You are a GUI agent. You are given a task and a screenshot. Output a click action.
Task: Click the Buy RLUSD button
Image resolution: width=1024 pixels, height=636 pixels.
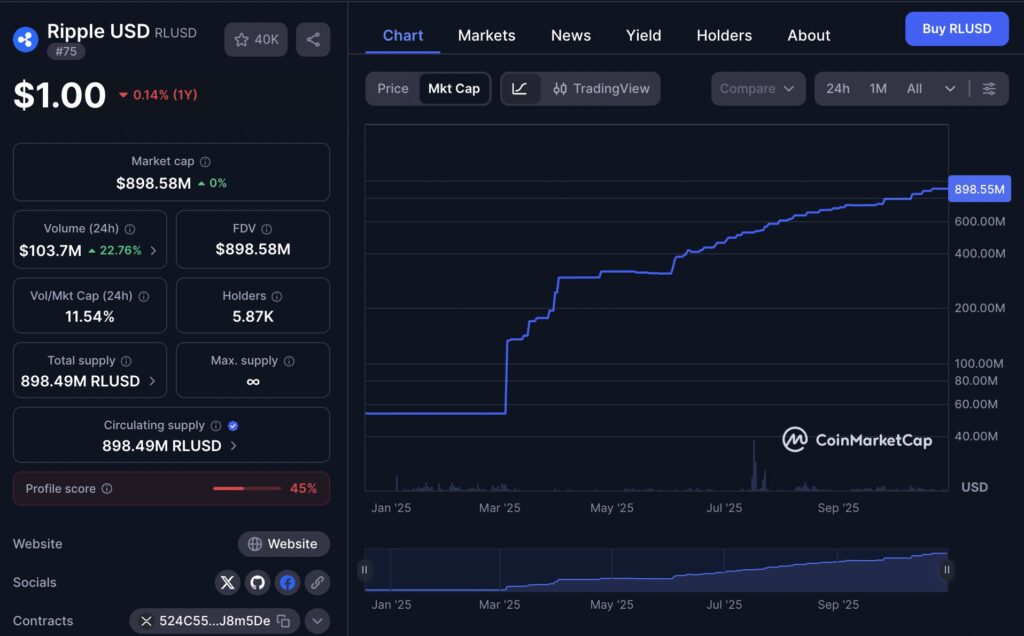tap(957, 29)
